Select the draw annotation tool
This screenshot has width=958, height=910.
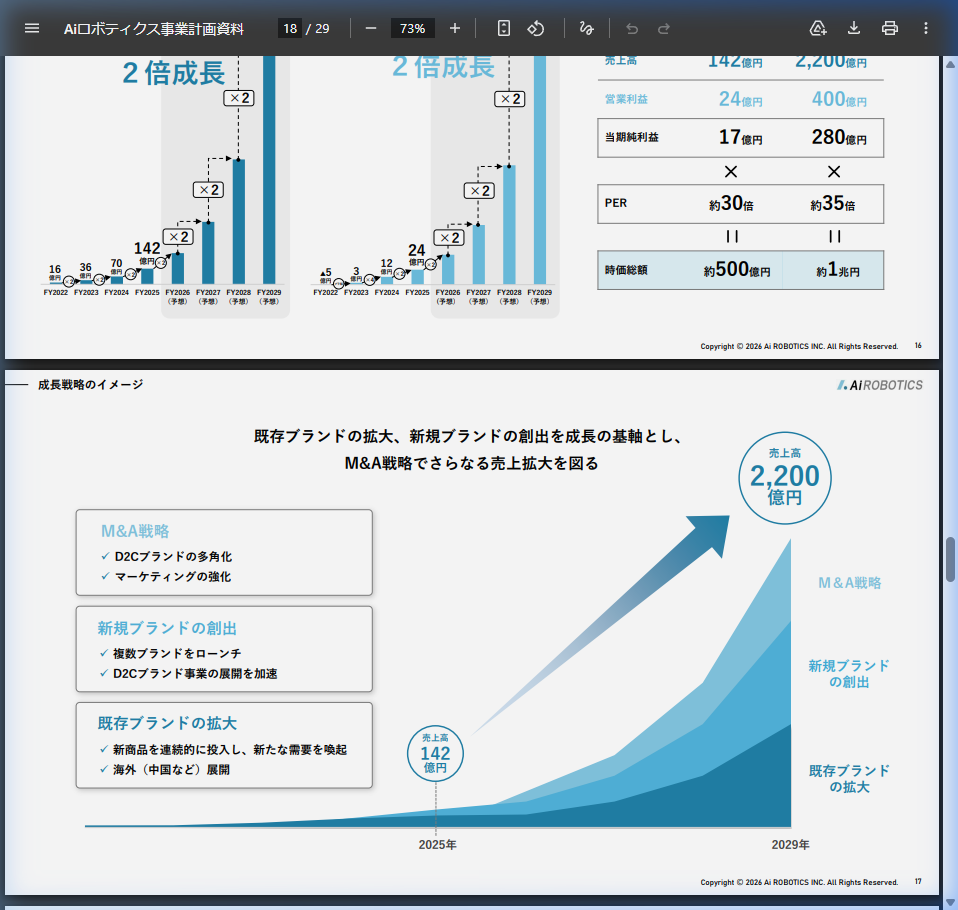click(587, 28)
